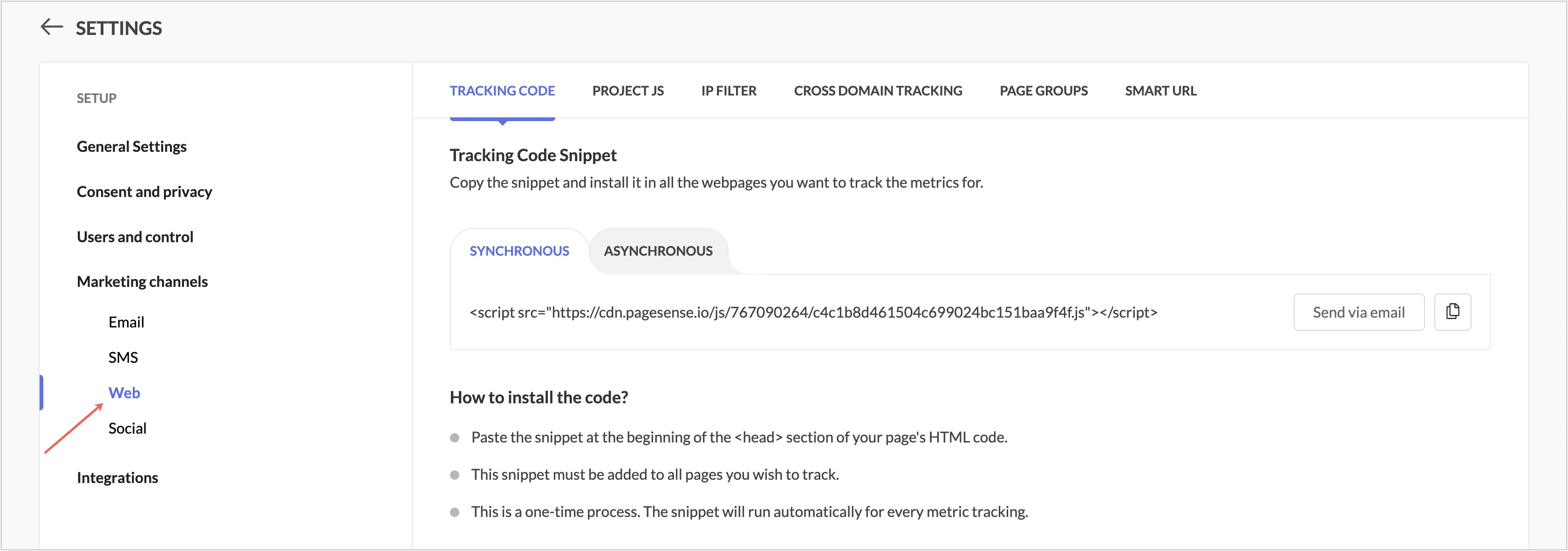The image size is (1568, 551).
Task: Select the Email marketing channel
Action: pyautogui.click(x=126, y=322)
